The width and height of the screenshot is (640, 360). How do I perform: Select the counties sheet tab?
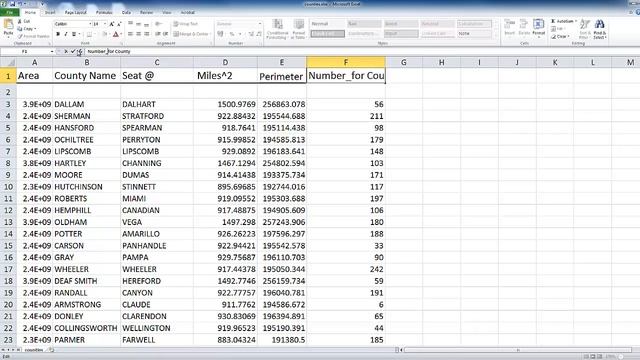tap(34, 350)
